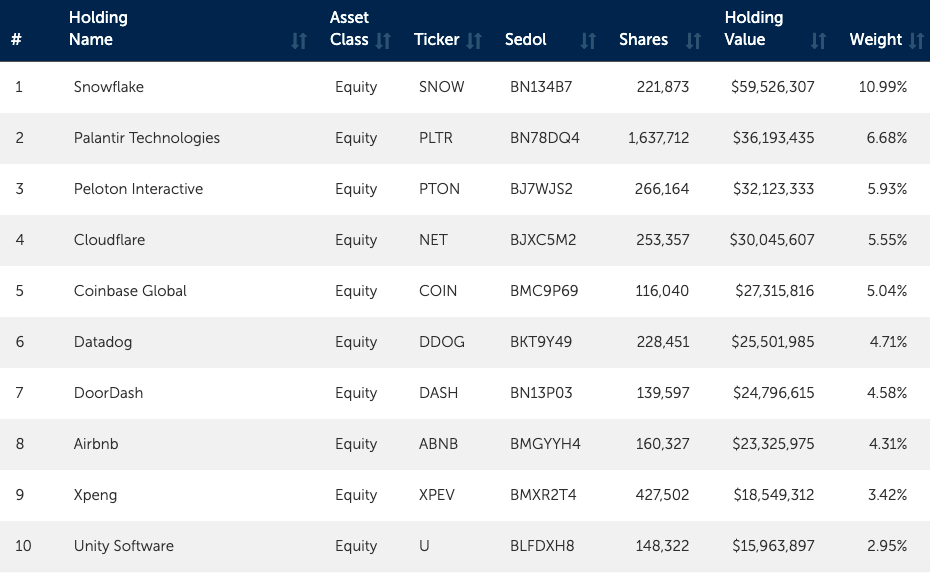Viewport: 930px width, 573px height.
Task: Sort by Sedol arrows icon
Action: 588,40
